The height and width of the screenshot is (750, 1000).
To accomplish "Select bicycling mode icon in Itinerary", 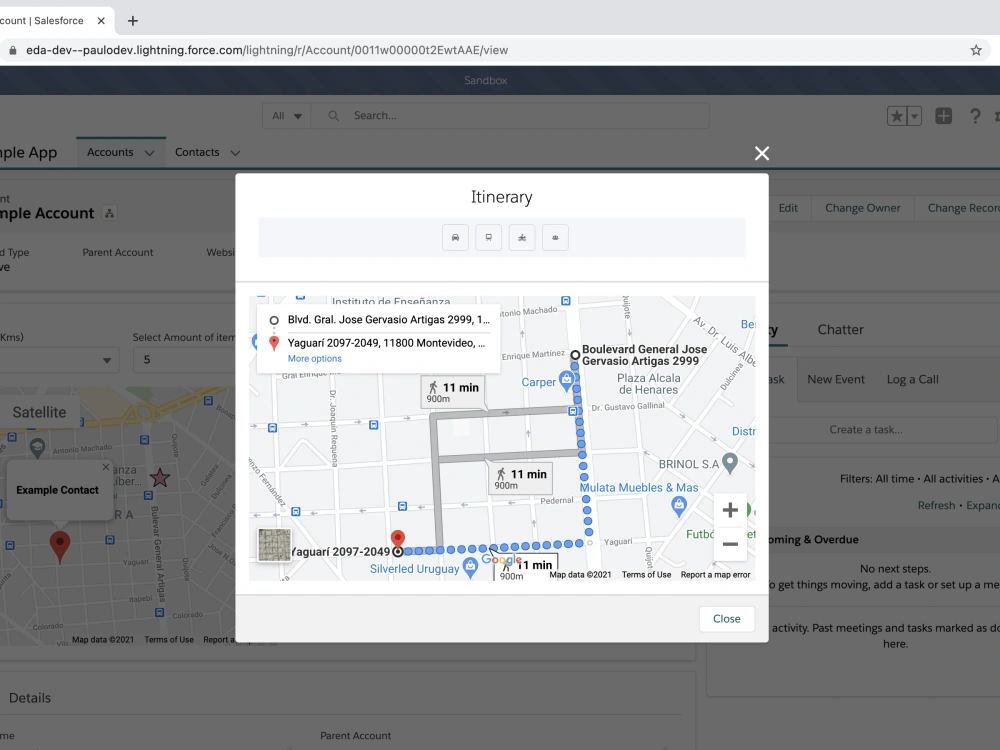I will (522, 238).
